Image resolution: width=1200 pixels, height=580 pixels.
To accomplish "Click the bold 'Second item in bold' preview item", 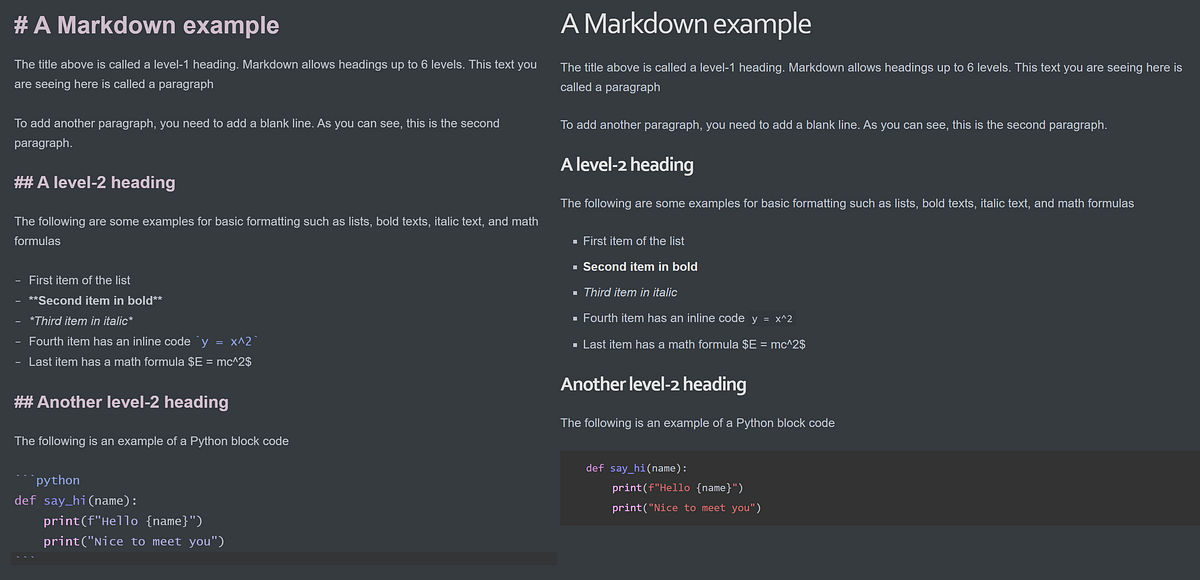I will coord(640,266).
